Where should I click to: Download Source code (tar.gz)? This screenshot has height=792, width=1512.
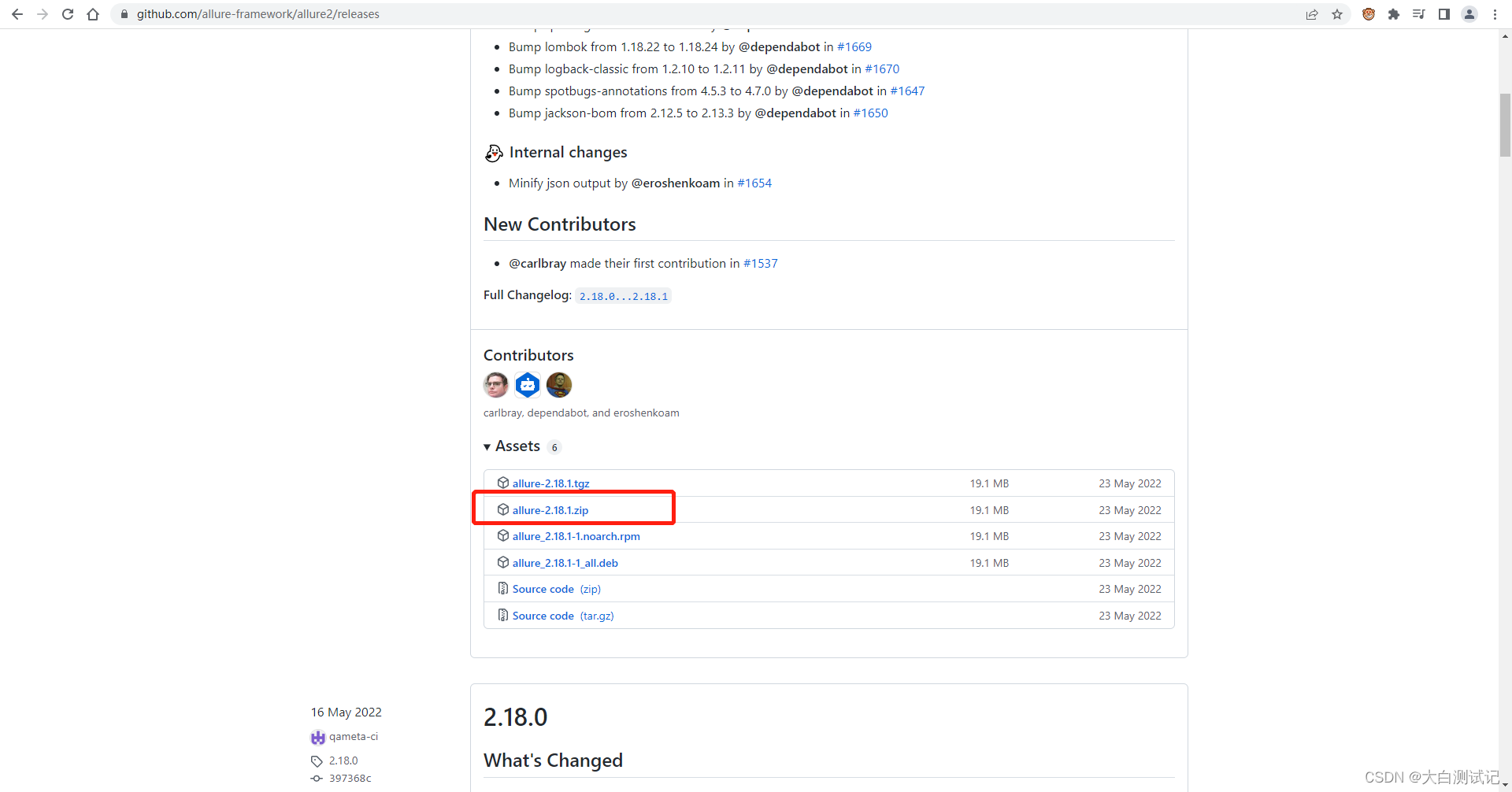[563, 616]
